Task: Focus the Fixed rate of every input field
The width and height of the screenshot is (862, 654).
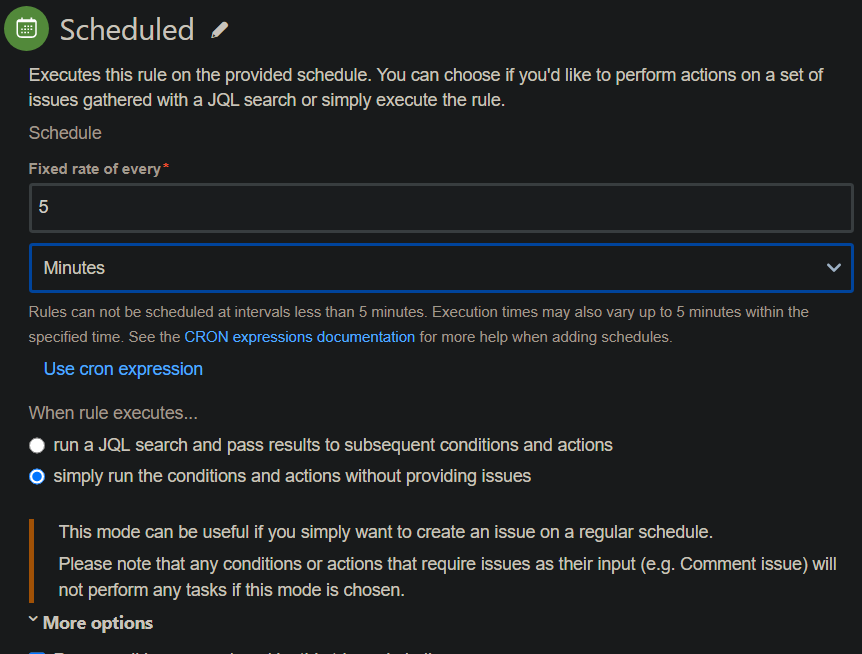Action: pyautogui.click(x=441, y=207)
